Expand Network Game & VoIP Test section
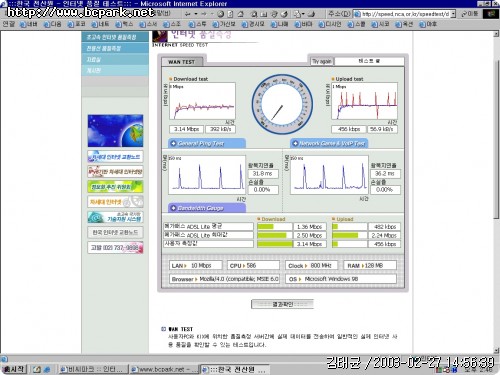The image size is (500, 375). tap(329, 143)
